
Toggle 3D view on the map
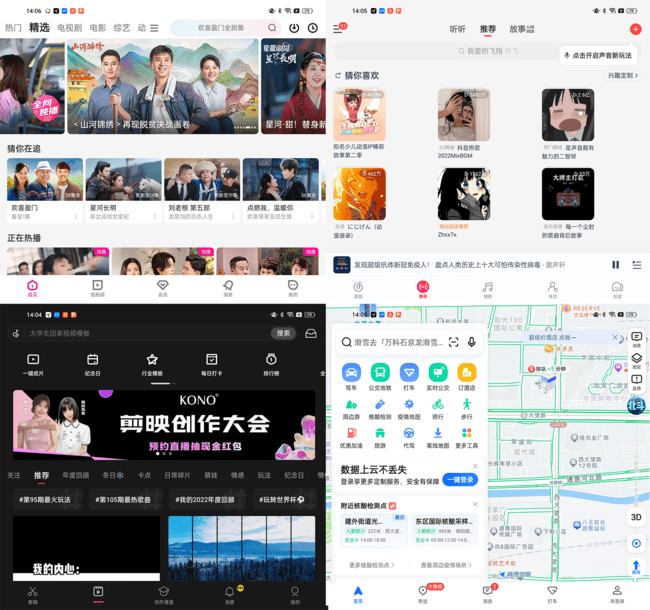coord(636,517)
